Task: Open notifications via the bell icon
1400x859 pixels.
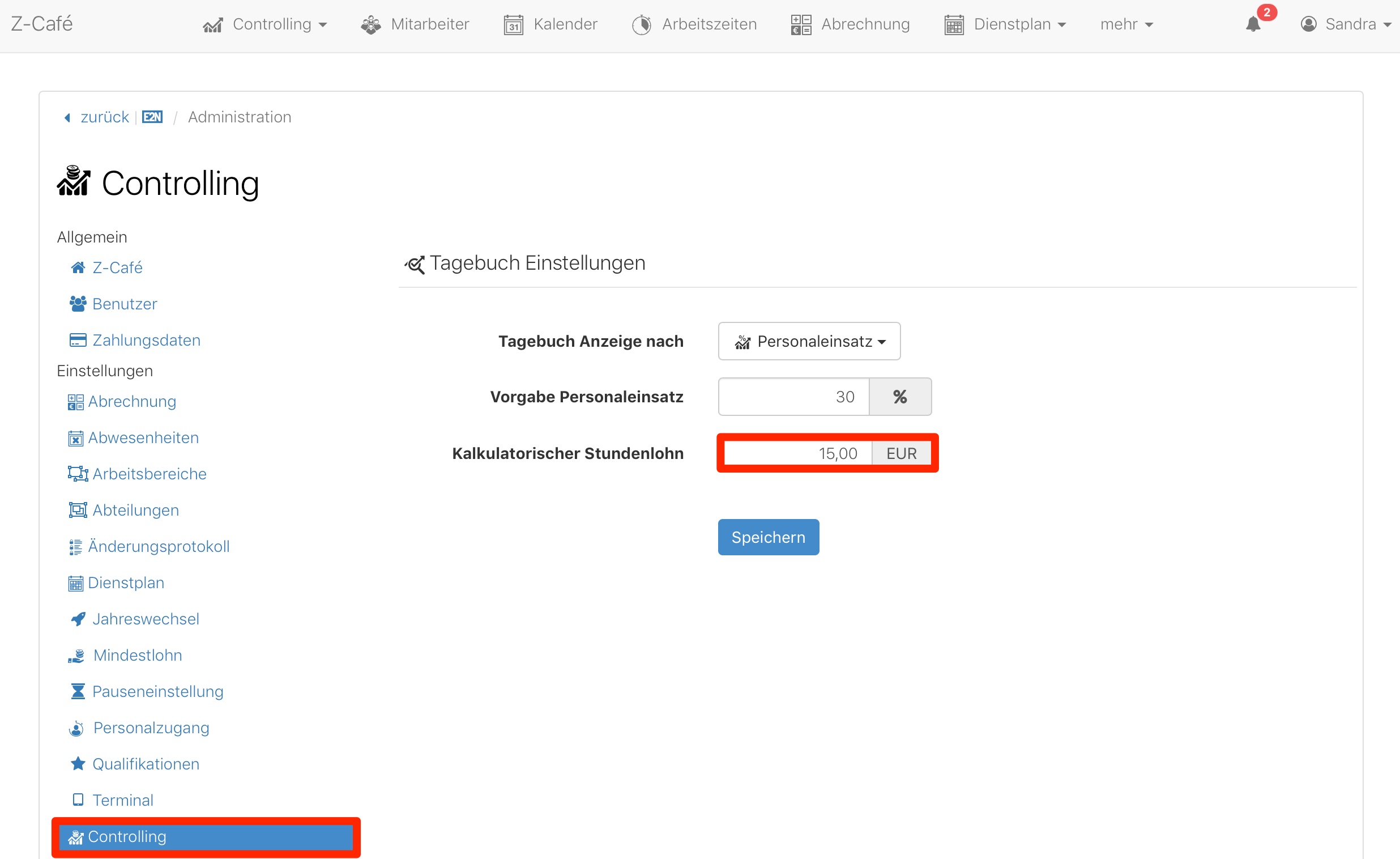Action: (x=1253, y=24)
